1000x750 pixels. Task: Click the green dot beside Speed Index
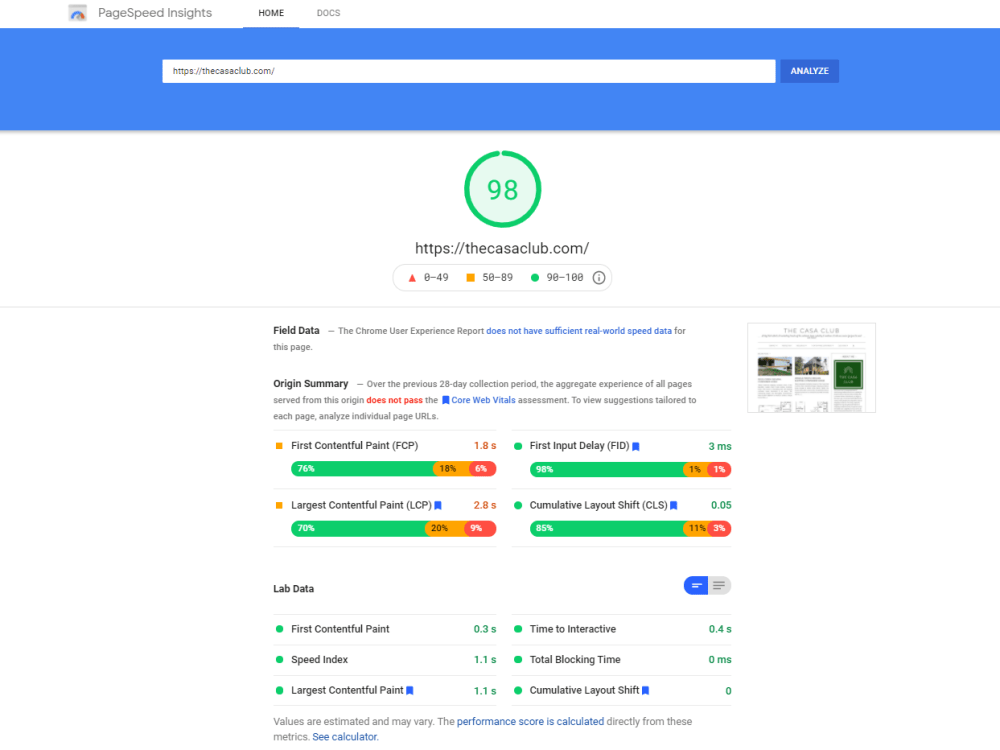279,660
